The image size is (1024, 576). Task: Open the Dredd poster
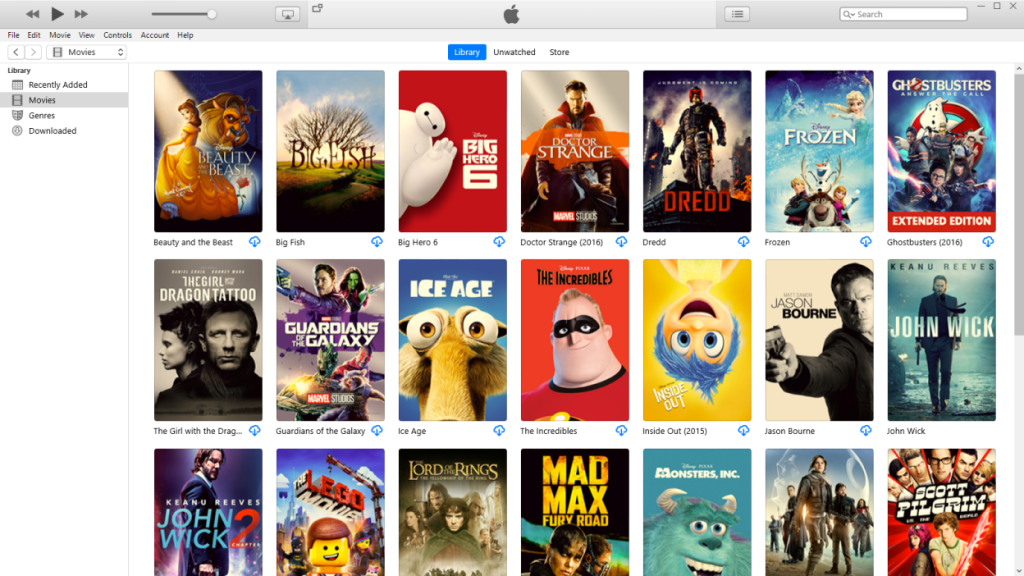pos(697,152)
